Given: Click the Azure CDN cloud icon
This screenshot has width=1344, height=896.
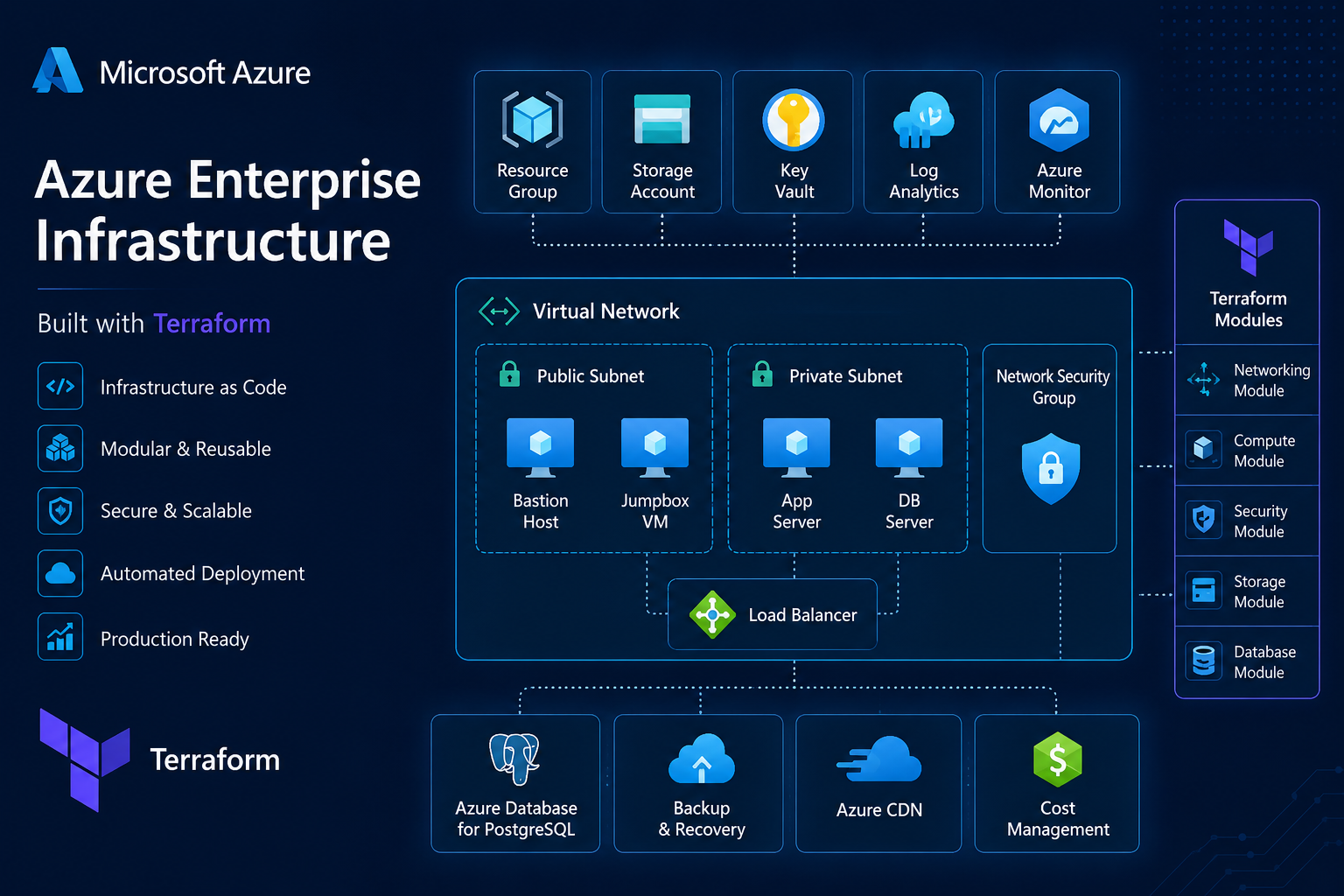Looking at the screenshot, I should [x=878, y=759].
